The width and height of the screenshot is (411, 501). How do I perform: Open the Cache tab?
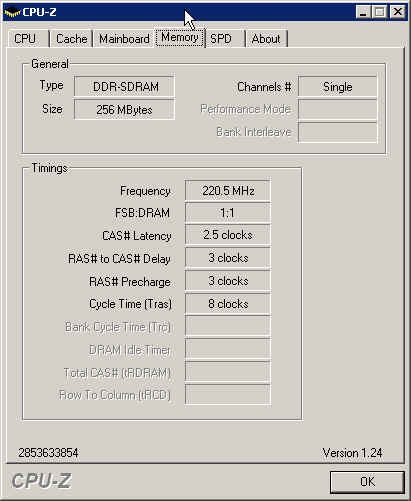(71, 39)
